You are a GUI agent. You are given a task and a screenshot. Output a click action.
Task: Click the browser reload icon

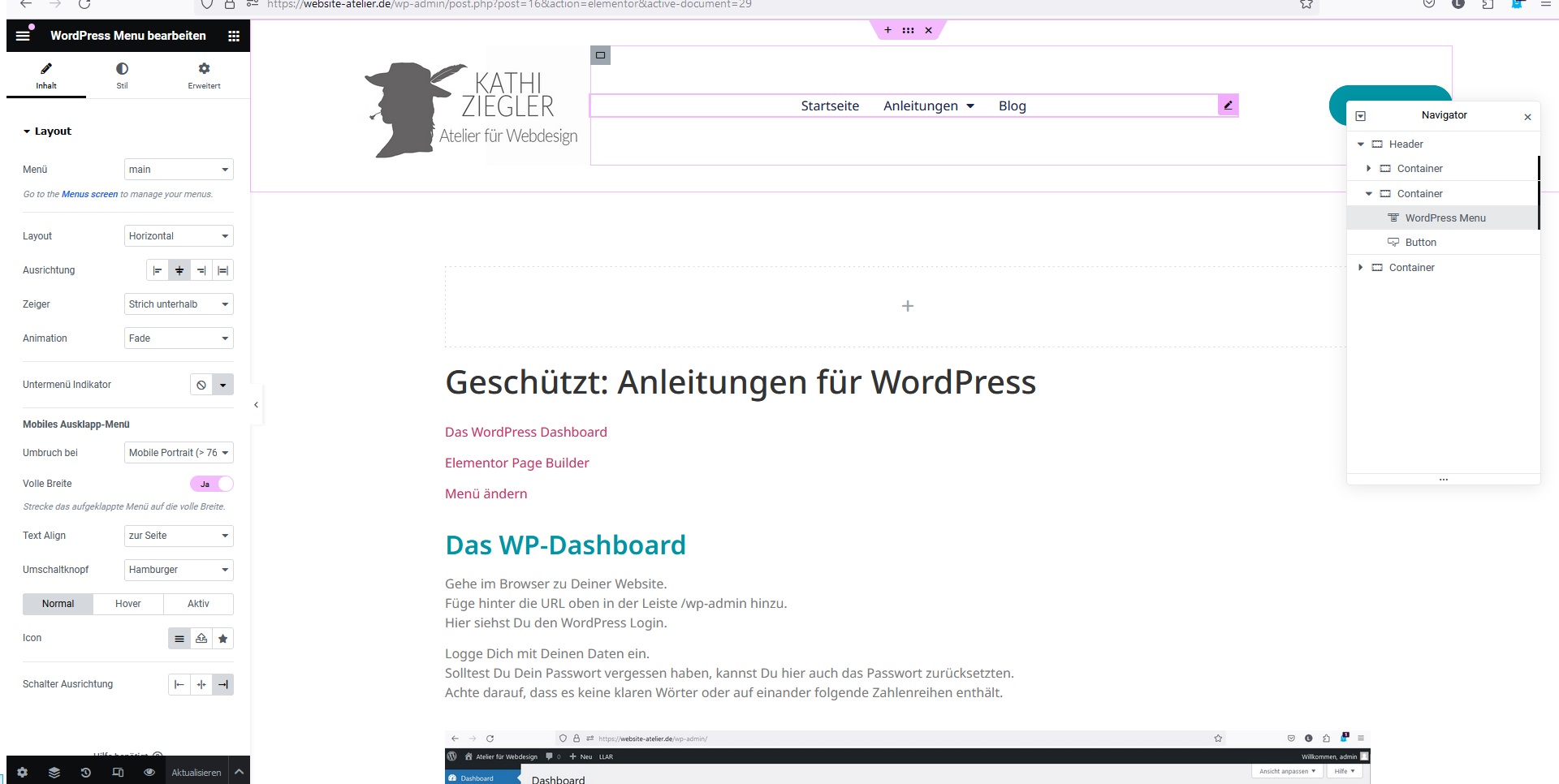[84, 4]
